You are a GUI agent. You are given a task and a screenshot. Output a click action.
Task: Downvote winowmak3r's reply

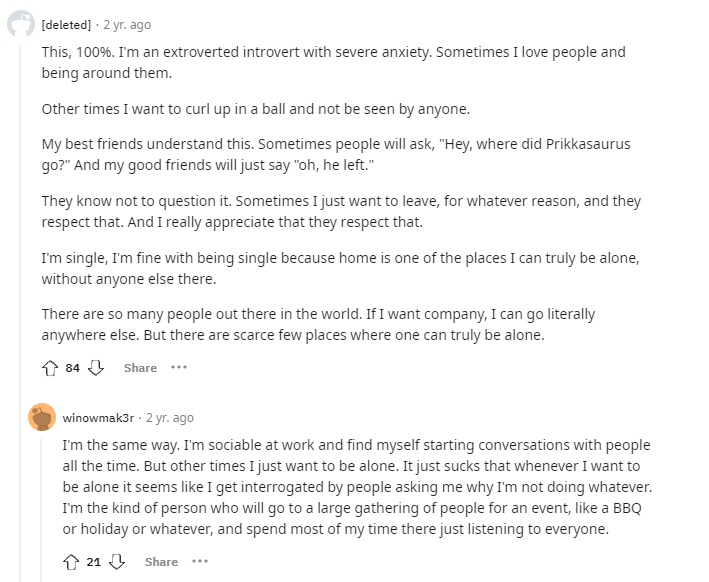coord(117,562)
